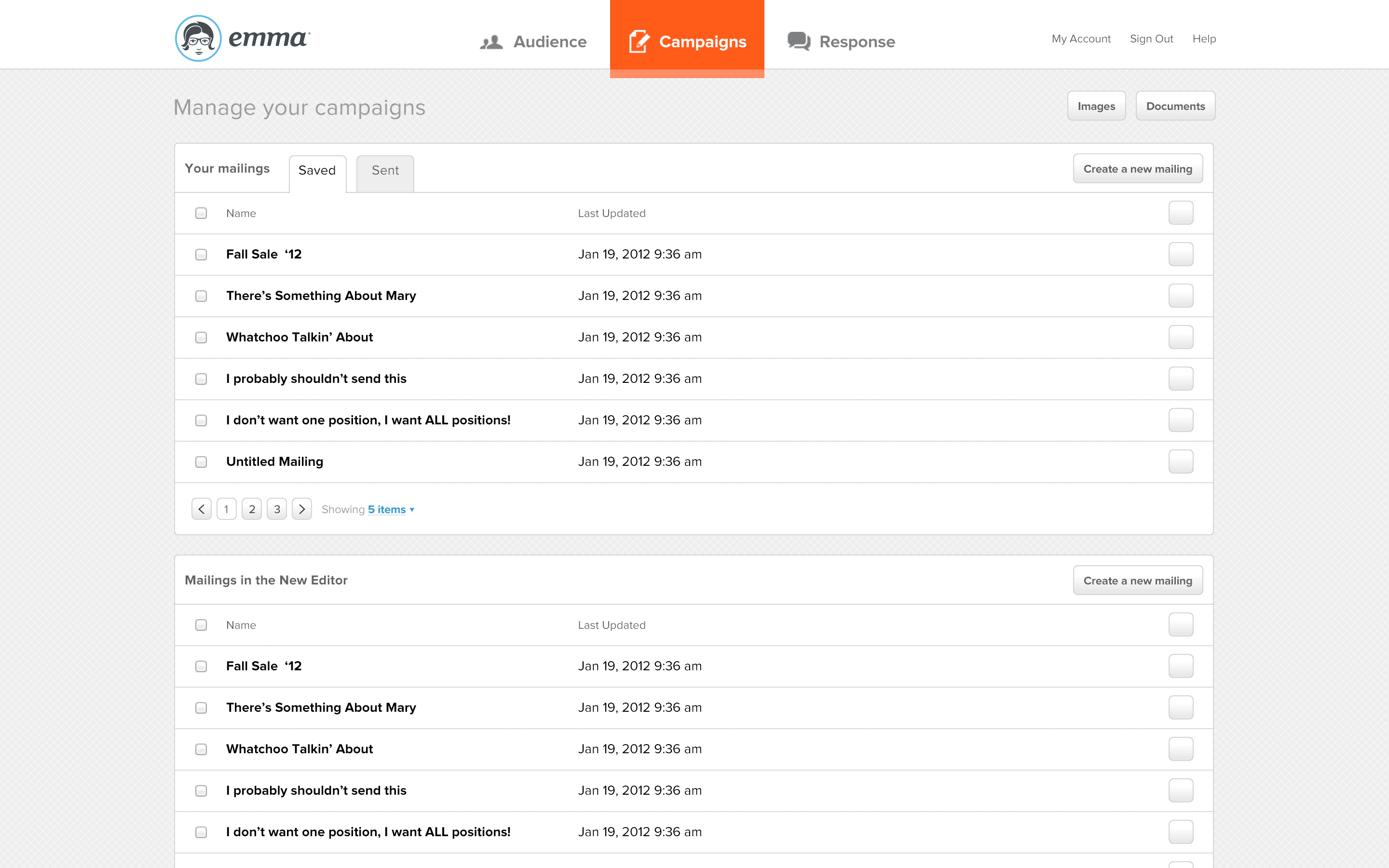1389x868 pixels.
Task: Open My Account link
Action: [1081, 39]
